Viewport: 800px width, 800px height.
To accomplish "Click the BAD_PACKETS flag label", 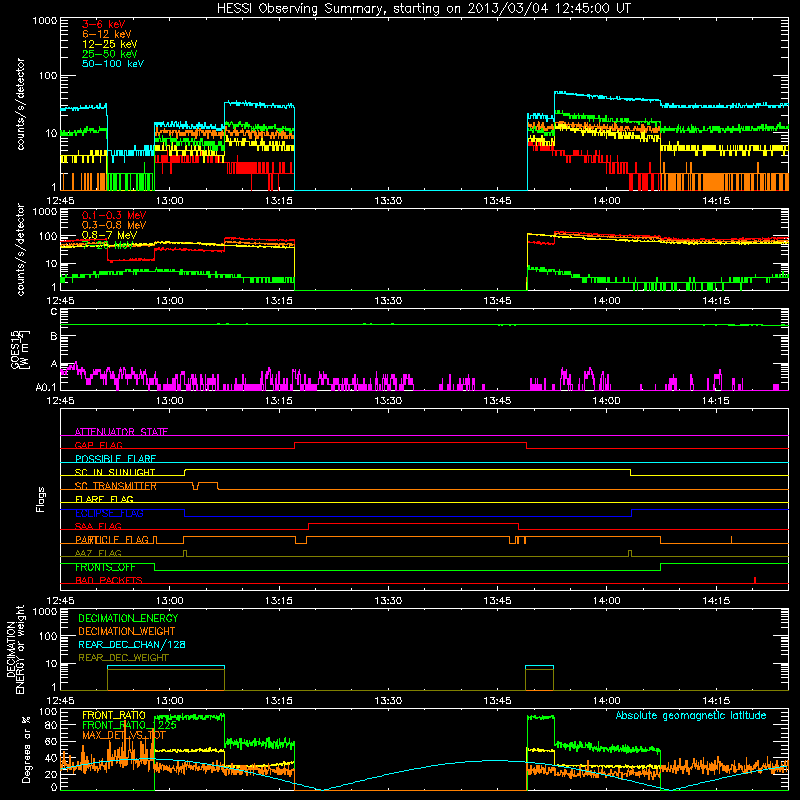I will 109,580.
